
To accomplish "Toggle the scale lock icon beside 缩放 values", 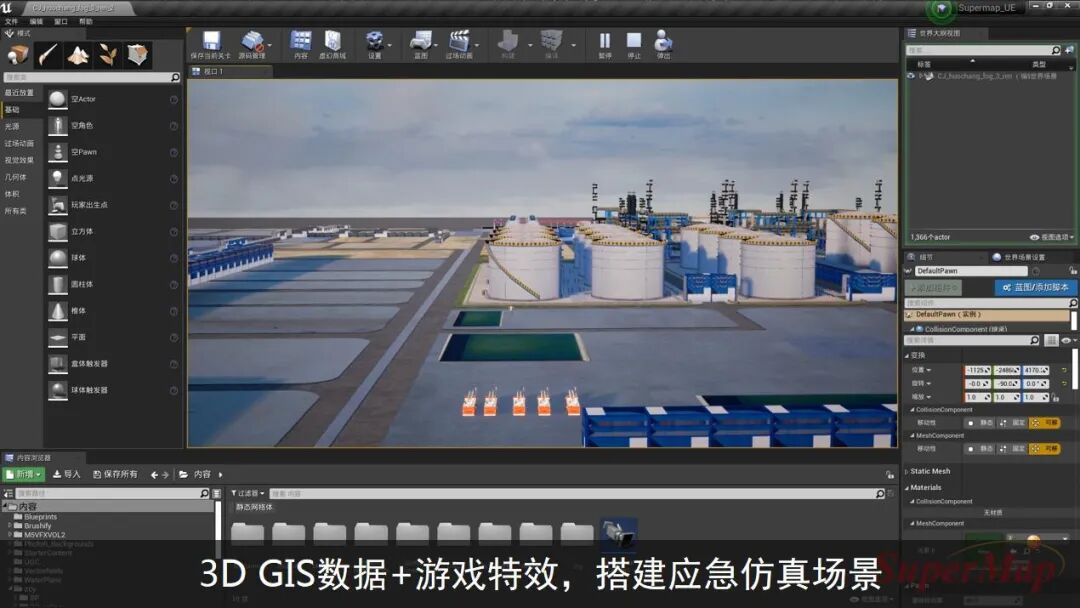I will 1055,397.
